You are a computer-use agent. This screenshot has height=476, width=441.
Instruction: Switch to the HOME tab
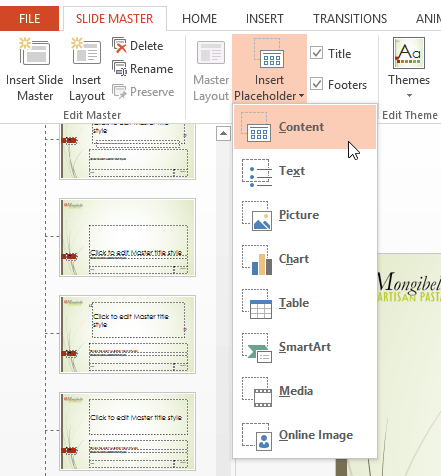click(200, 19)
